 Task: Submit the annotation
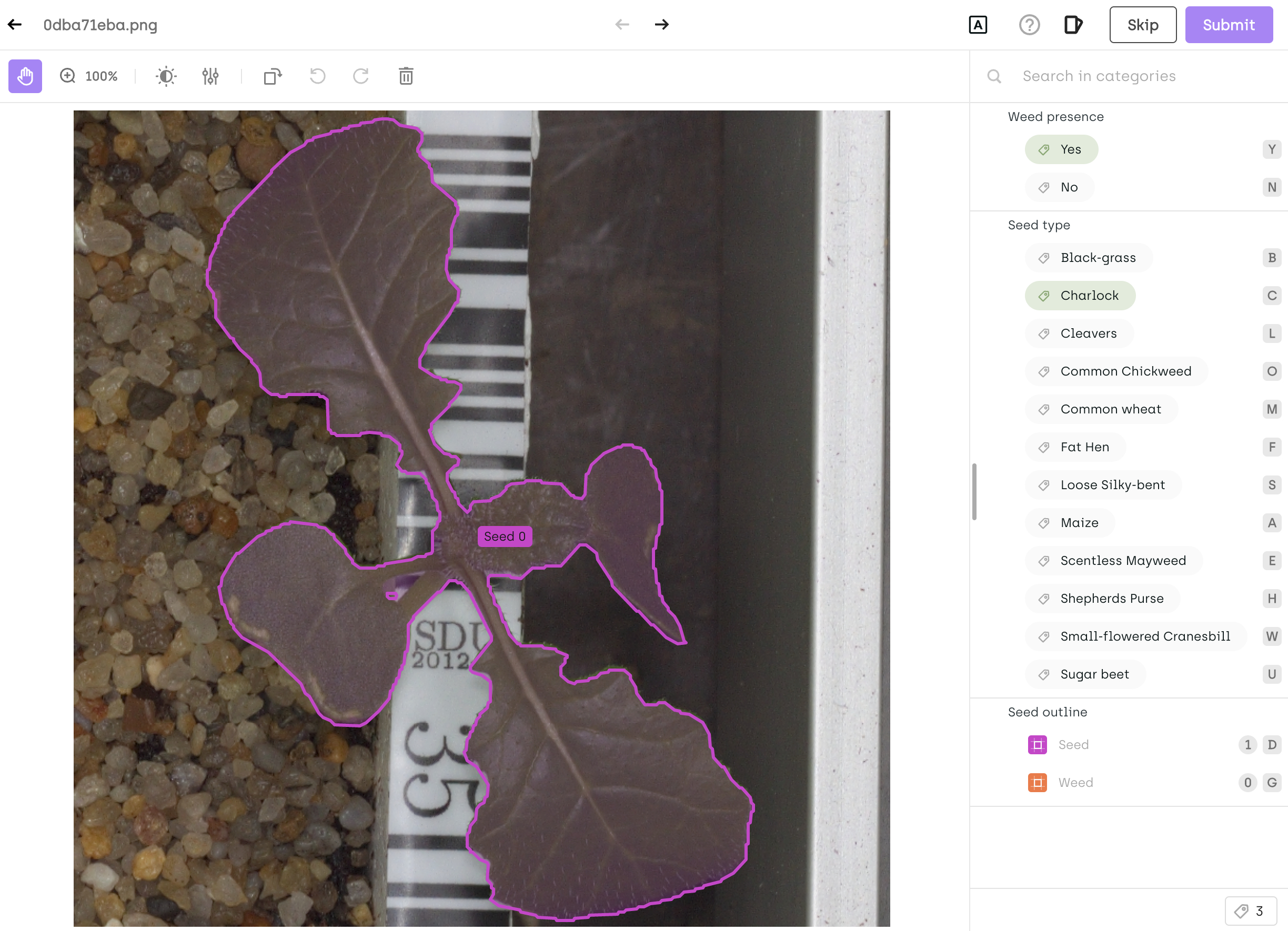tap(1228, 25)
